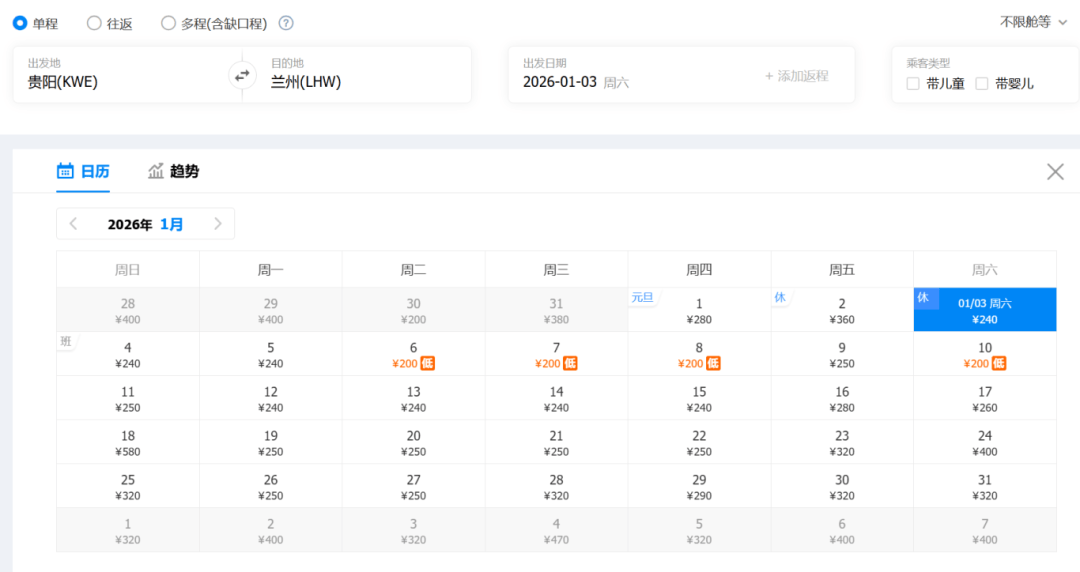Click the calendar icon beside 日历

click(66, 171)
